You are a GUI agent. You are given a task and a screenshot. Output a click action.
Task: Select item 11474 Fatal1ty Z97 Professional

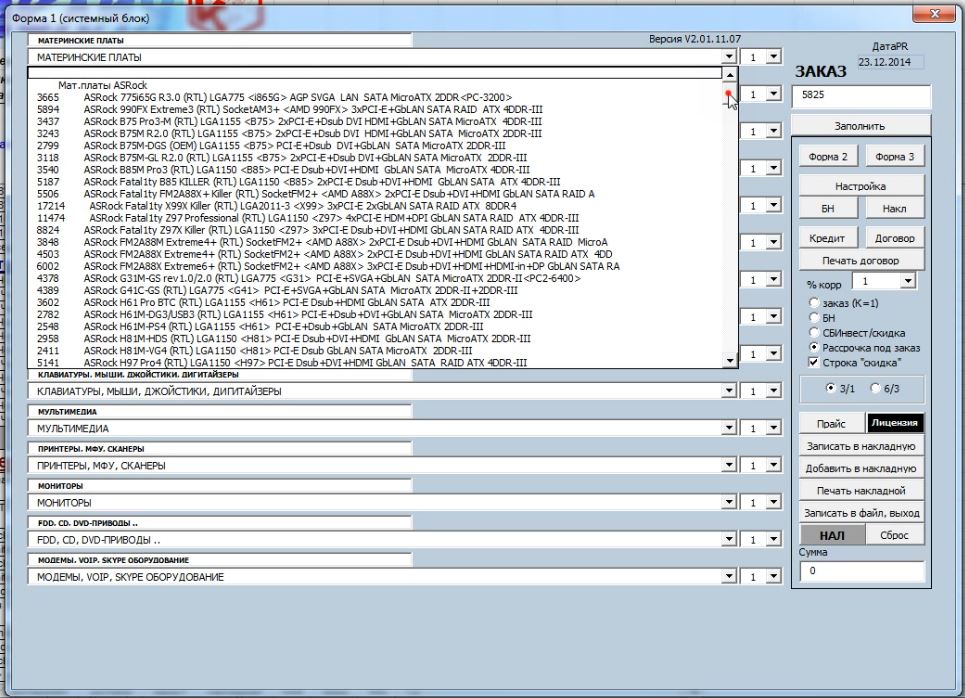click(374, 218)
